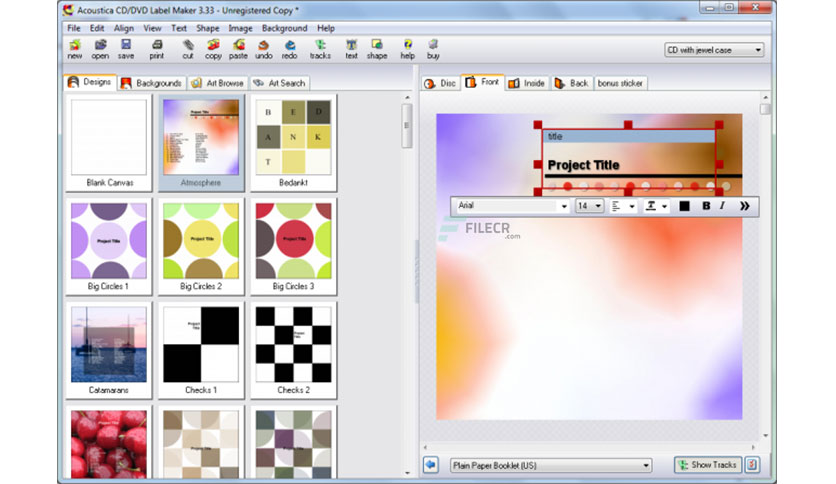The image size is (836, 484).
Task: Switch to the Backgrounds tab
Action: click(151, 83)
